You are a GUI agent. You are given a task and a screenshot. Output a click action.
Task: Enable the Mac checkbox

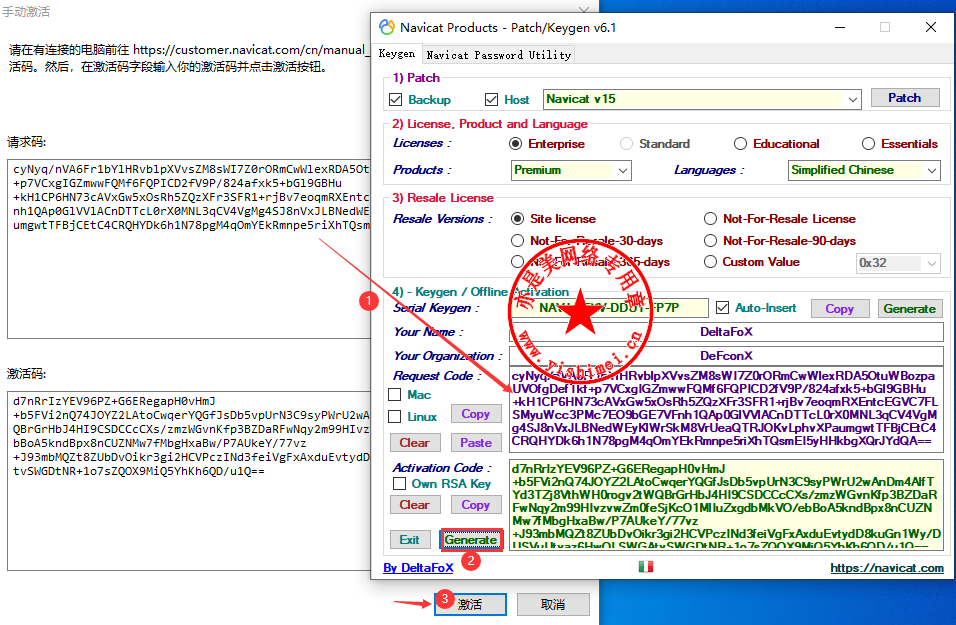point(394,395)
